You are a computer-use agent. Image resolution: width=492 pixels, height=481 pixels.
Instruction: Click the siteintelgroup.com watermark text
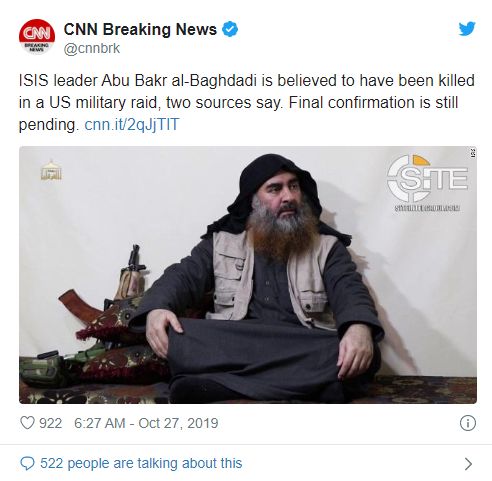click(x=427, y=208)
